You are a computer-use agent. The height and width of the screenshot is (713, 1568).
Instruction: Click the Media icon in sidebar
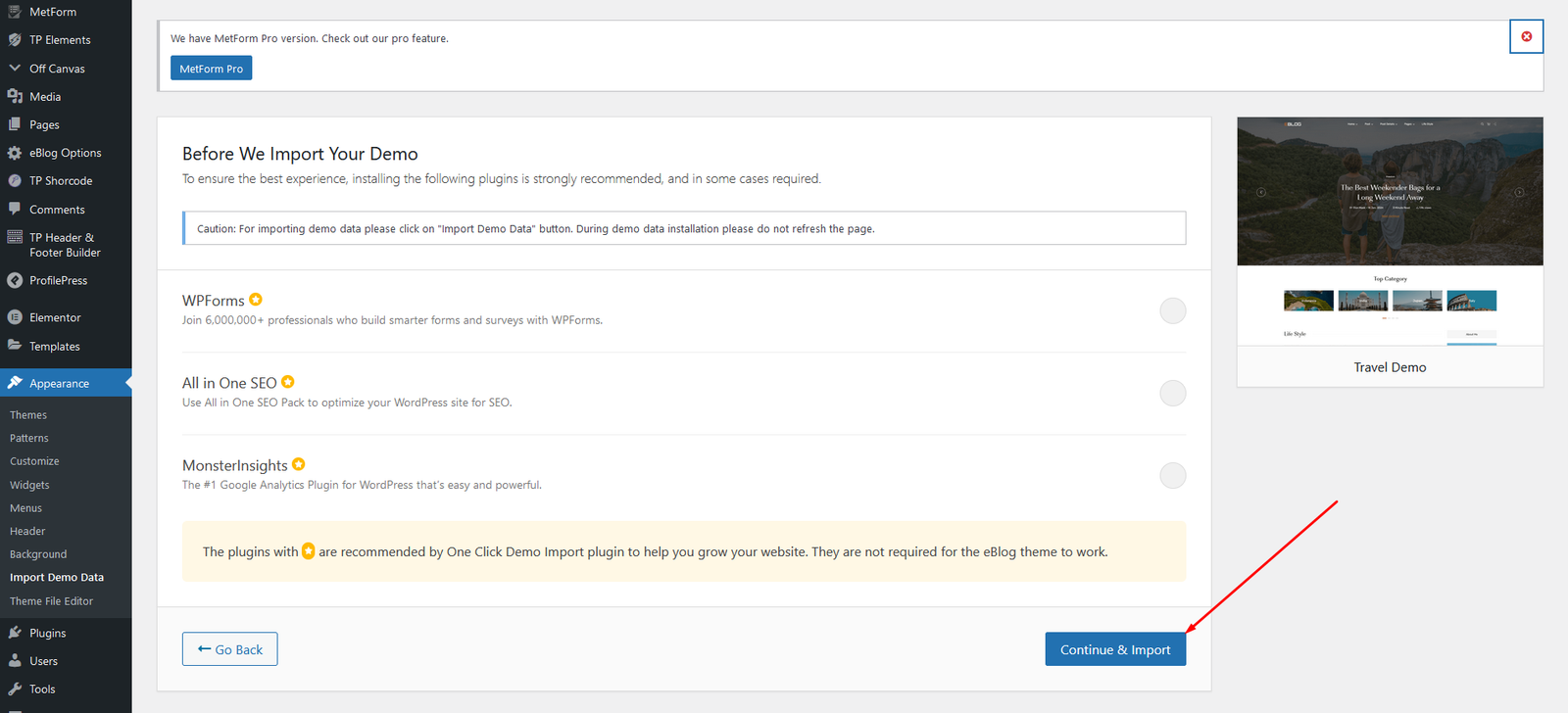(15, 96)
